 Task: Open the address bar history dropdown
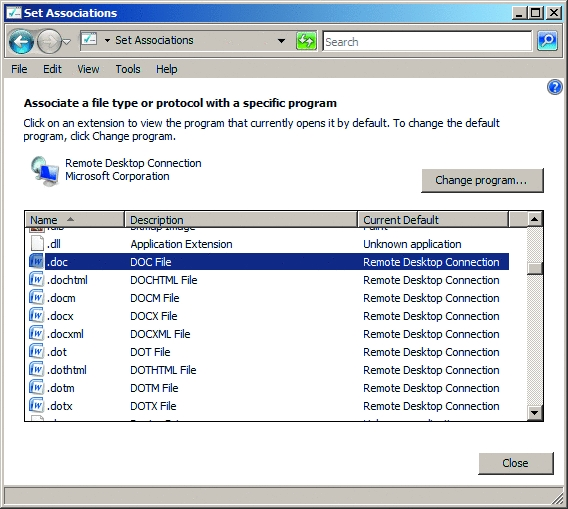point(281,41)
